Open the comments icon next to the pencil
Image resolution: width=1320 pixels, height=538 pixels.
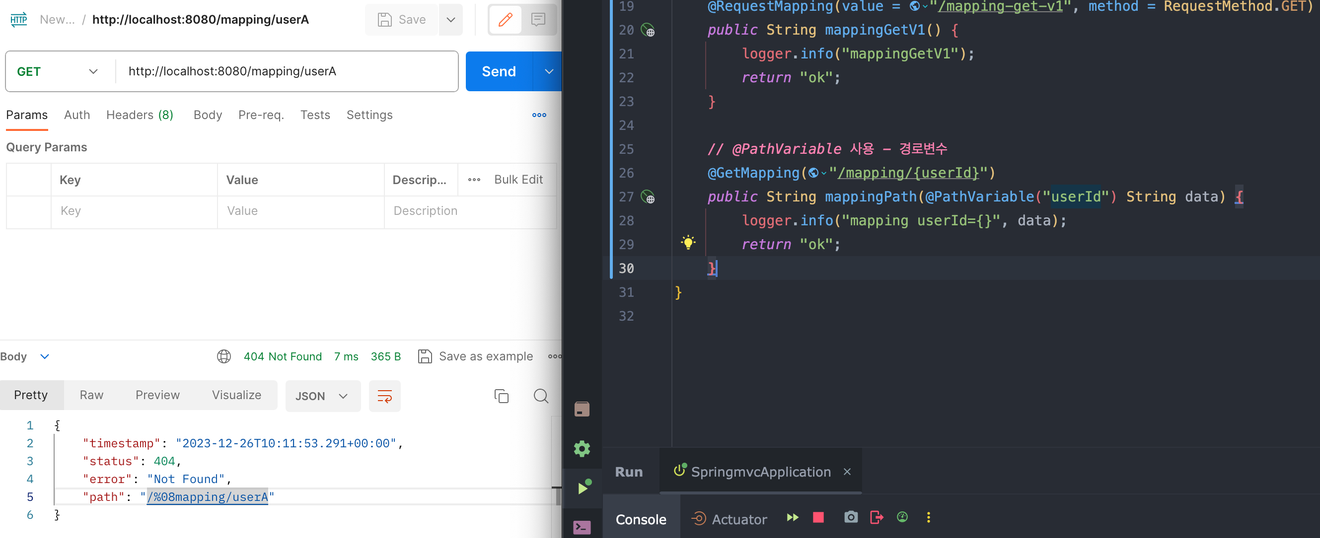538,19
